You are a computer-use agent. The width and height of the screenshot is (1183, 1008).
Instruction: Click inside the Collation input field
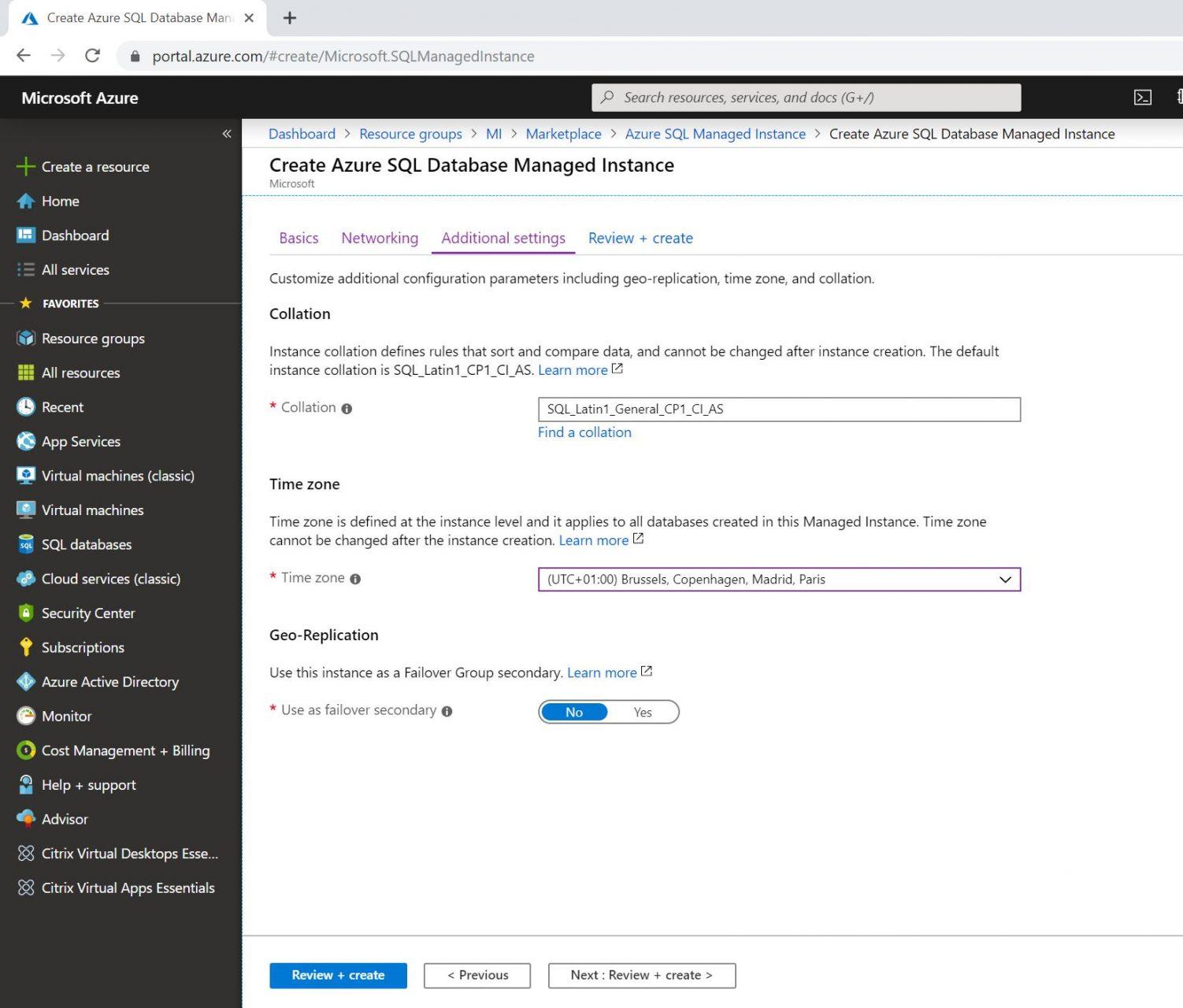pyautogui.click(x=778, y=409)
